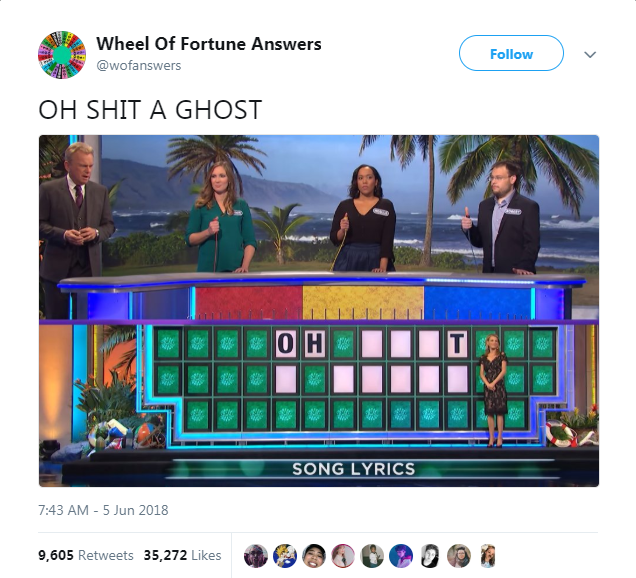This screenshot has height=578, width=636.
Task: Click the sixth liker avatar with purple background
Action: [401, 555]
